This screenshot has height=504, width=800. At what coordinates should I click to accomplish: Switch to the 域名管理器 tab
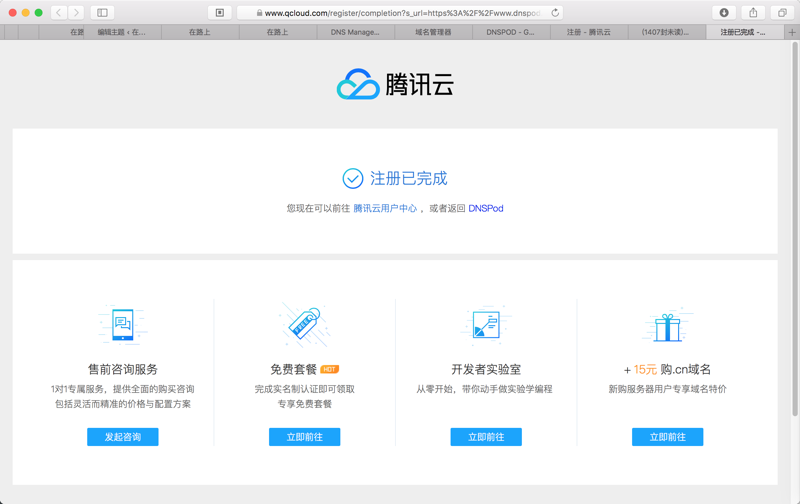[433, 32]
